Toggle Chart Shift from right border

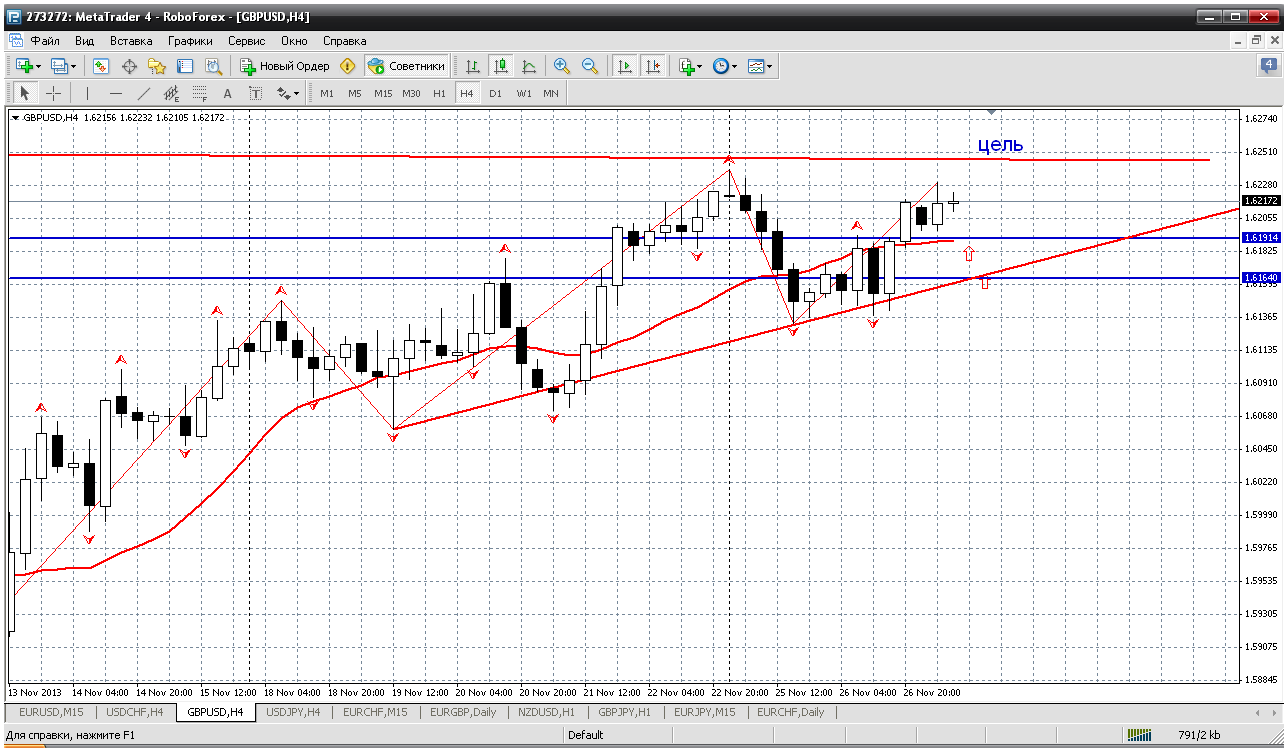point(653,66)
